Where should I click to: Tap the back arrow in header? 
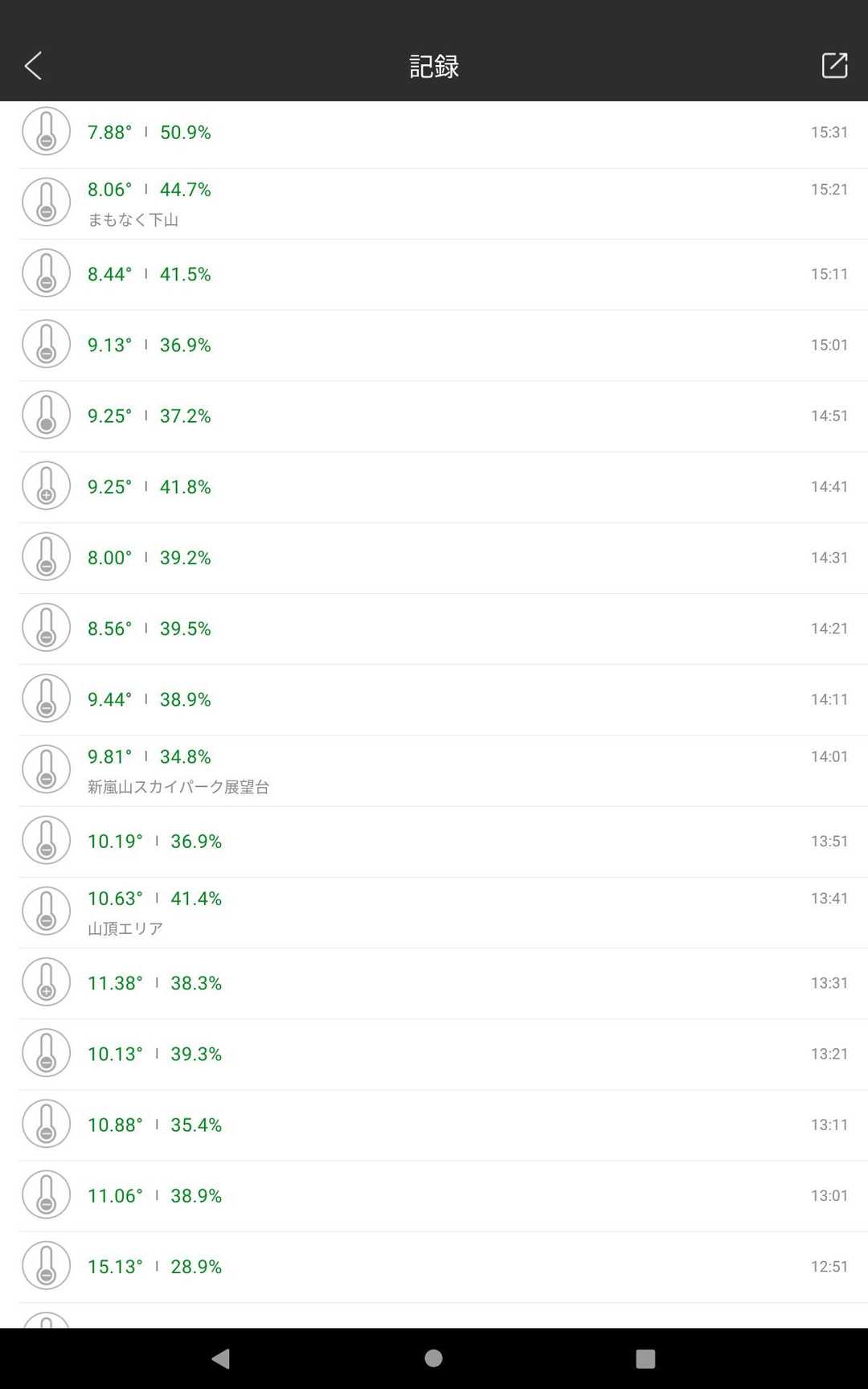click(33, 66)
